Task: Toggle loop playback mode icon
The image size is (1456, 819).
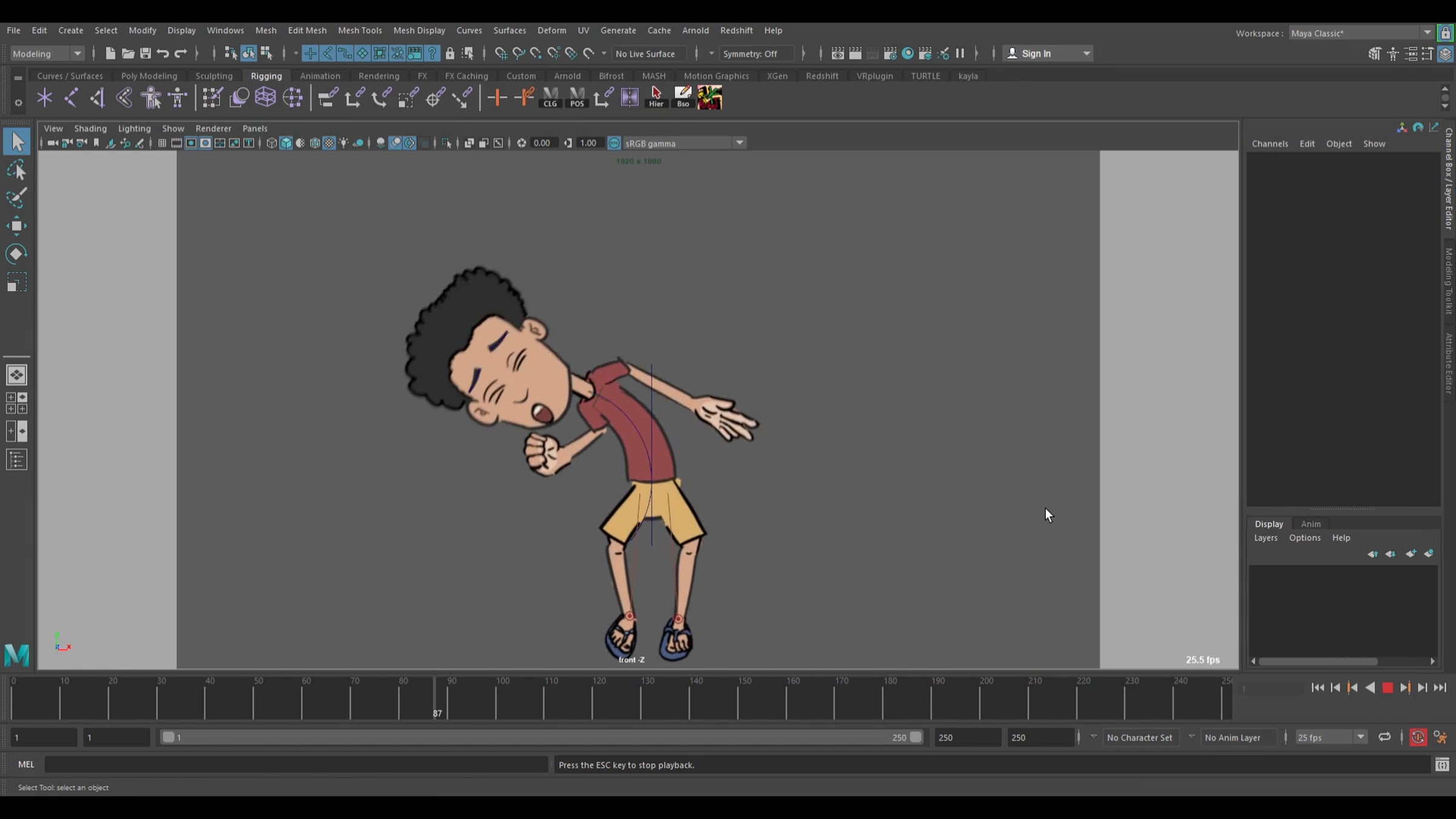Action: (x=1384, y=737)
